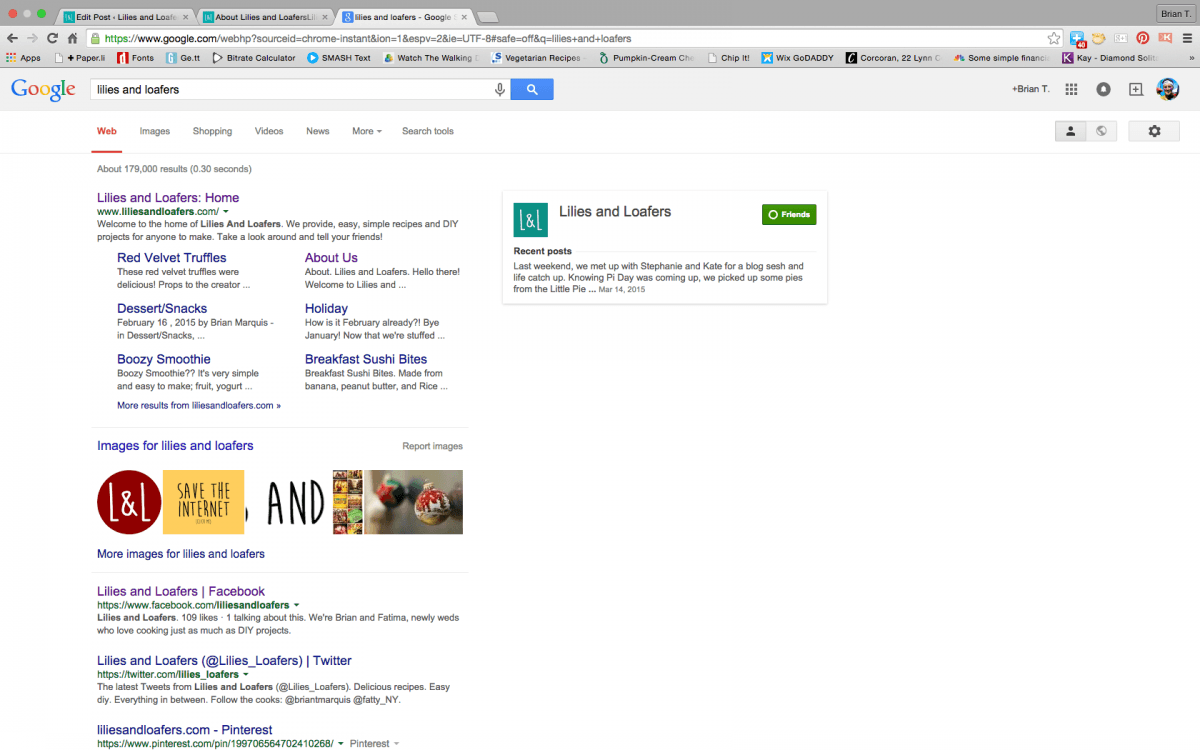Click the Google+ share plus-box icon

point(1136,89)
